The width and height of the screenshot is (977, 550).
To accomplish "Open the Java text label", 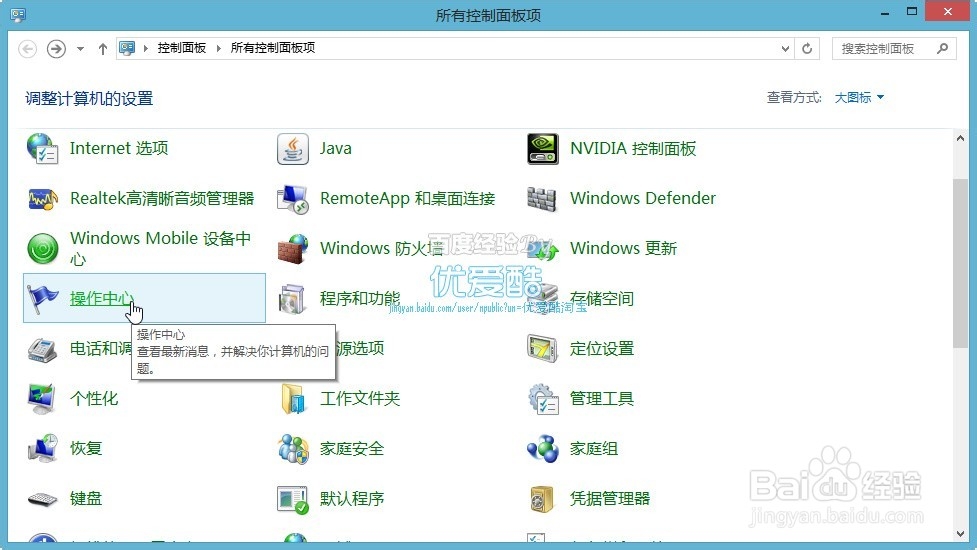I will tap(335, 149).
